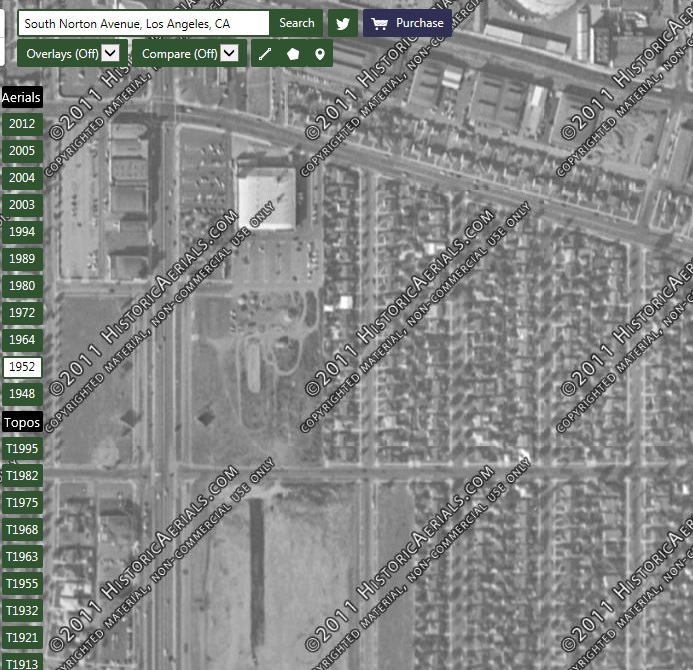The width and height of the screenshot is (693, 670).
Task: Select the 1980 aerial year
Action: tap(22, 286)
